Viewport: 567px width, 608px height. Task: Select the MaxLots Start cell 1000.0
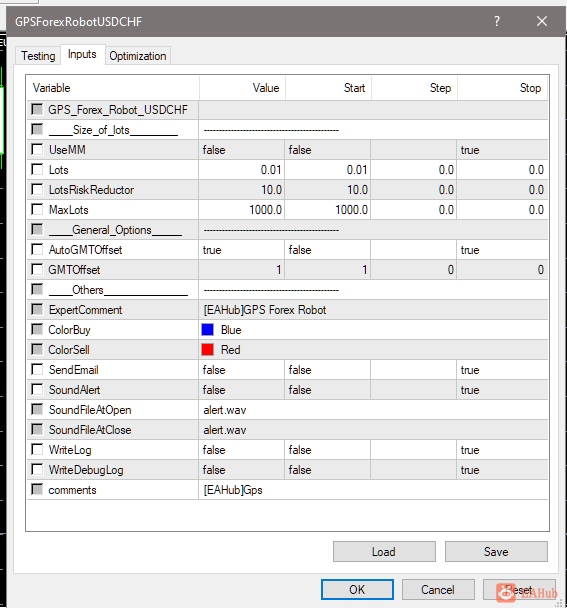coord(328,210)
